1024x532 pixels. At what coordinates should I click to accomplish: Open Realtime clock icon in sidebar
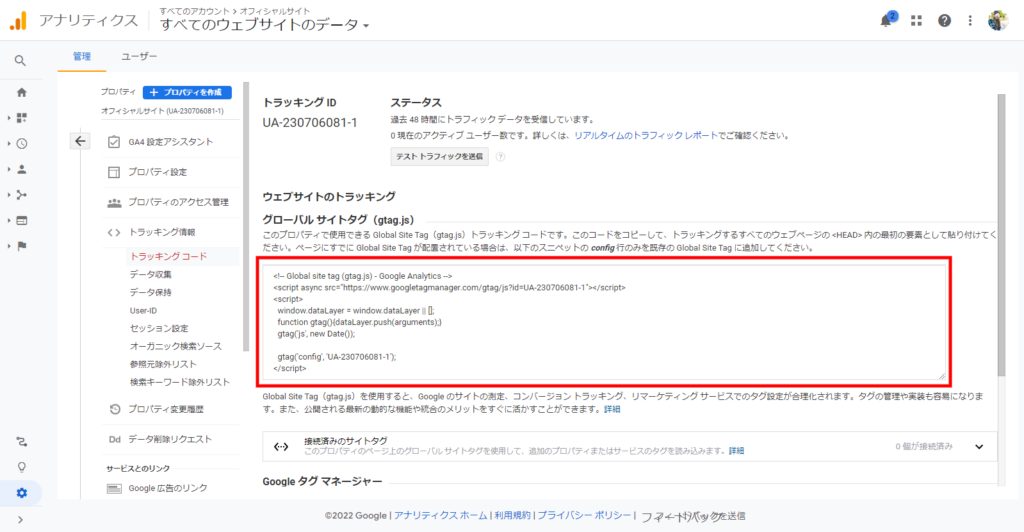22,144
